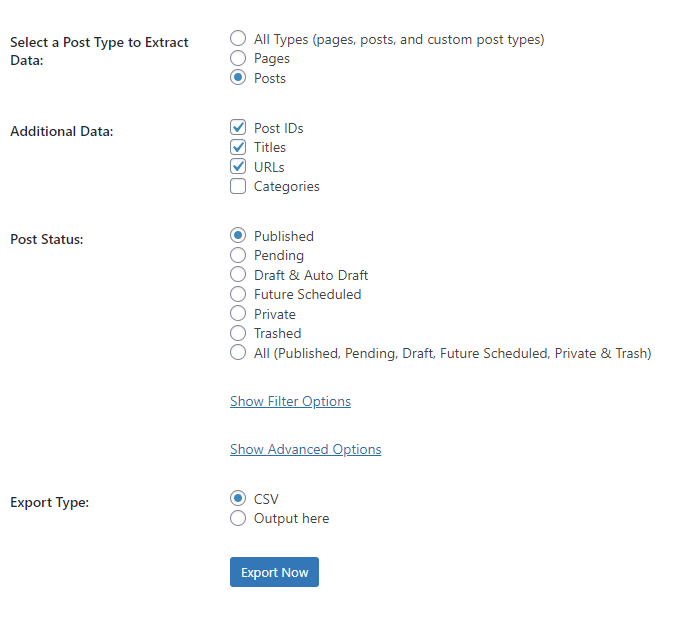Choose Output here export type
Screen dimensions: 676x620
pyautogui.click(x=238, y=518)
